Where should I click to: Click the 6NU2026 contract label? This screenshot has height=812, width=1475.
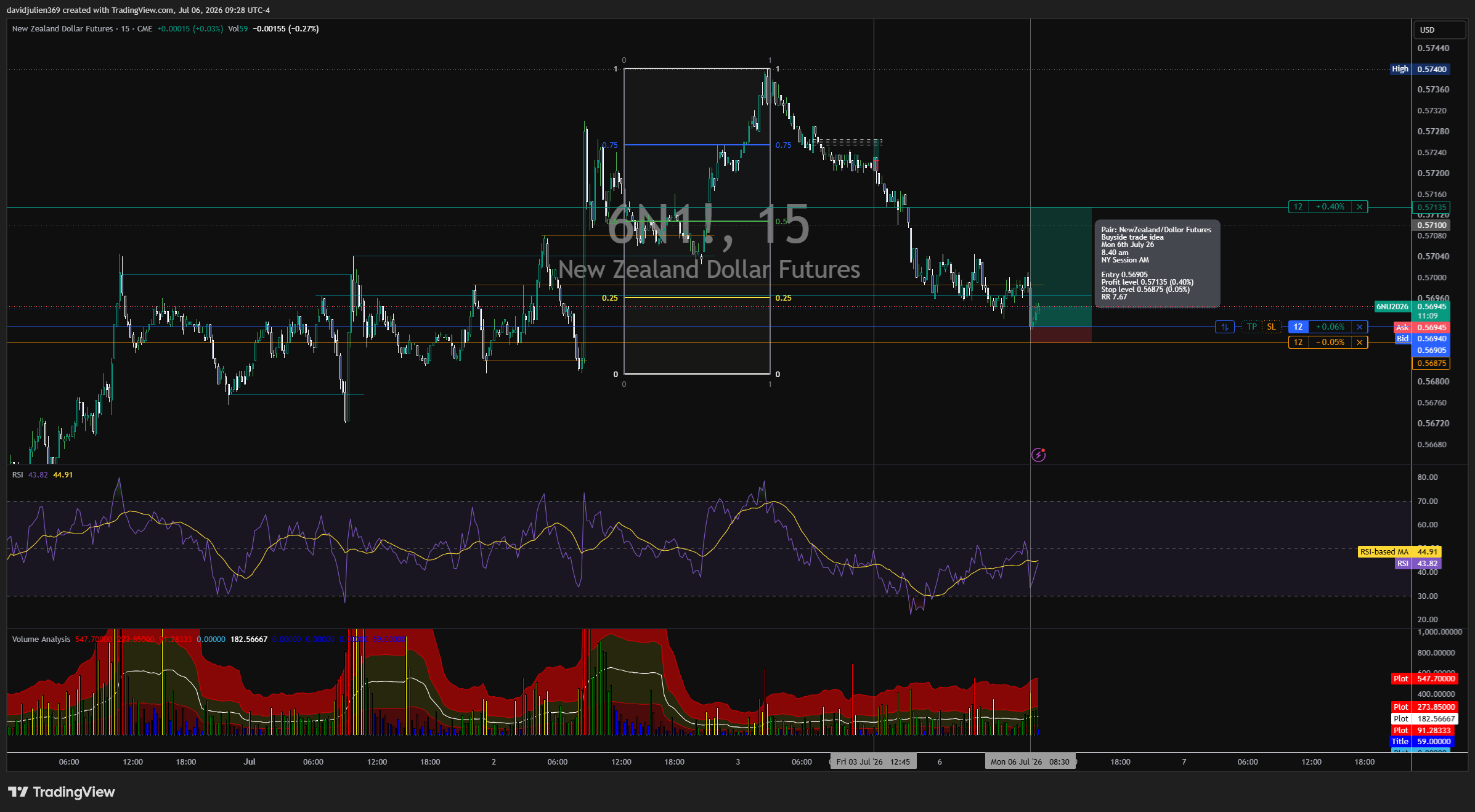[1392, 307]
